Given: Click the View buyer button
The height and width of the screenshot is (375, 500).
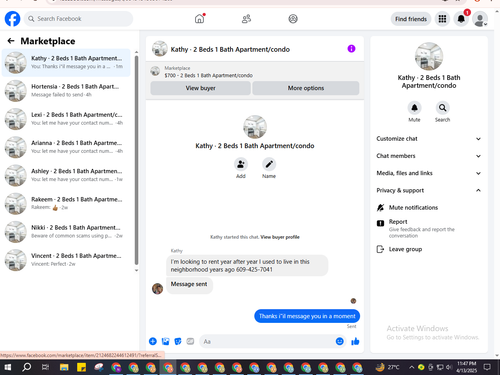Looking at the screenshot, I should 200,88.
